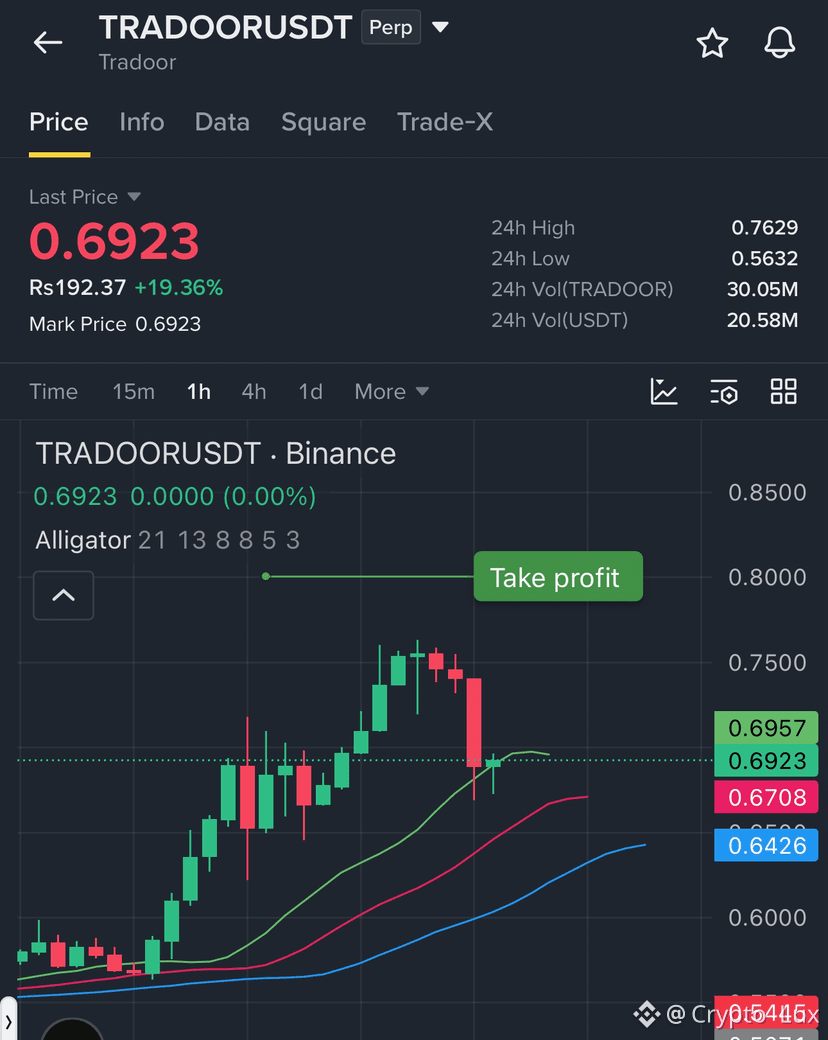
Task: Select the 15m interval
Action: pyautogui.click(x=133, y=391)
